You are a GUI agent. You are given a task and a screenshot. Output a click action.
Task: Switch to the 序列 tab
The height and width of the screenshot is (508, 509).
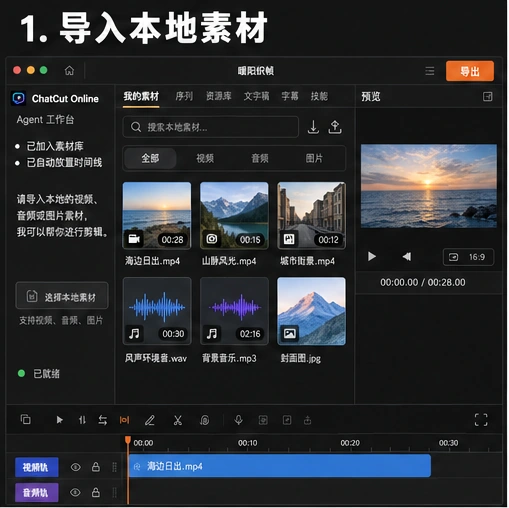pos(184,96)
